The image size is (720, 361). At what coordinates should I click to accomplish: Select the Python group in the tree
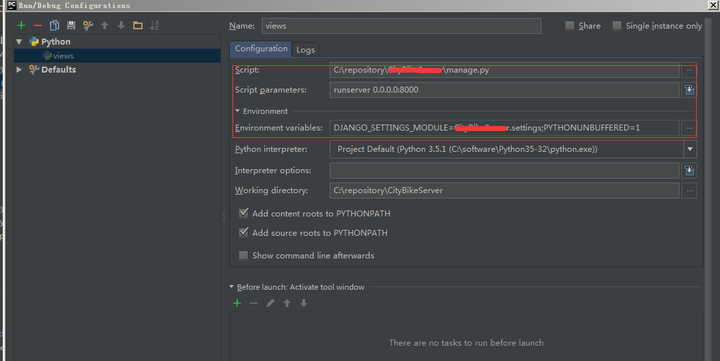click(56, 42)
